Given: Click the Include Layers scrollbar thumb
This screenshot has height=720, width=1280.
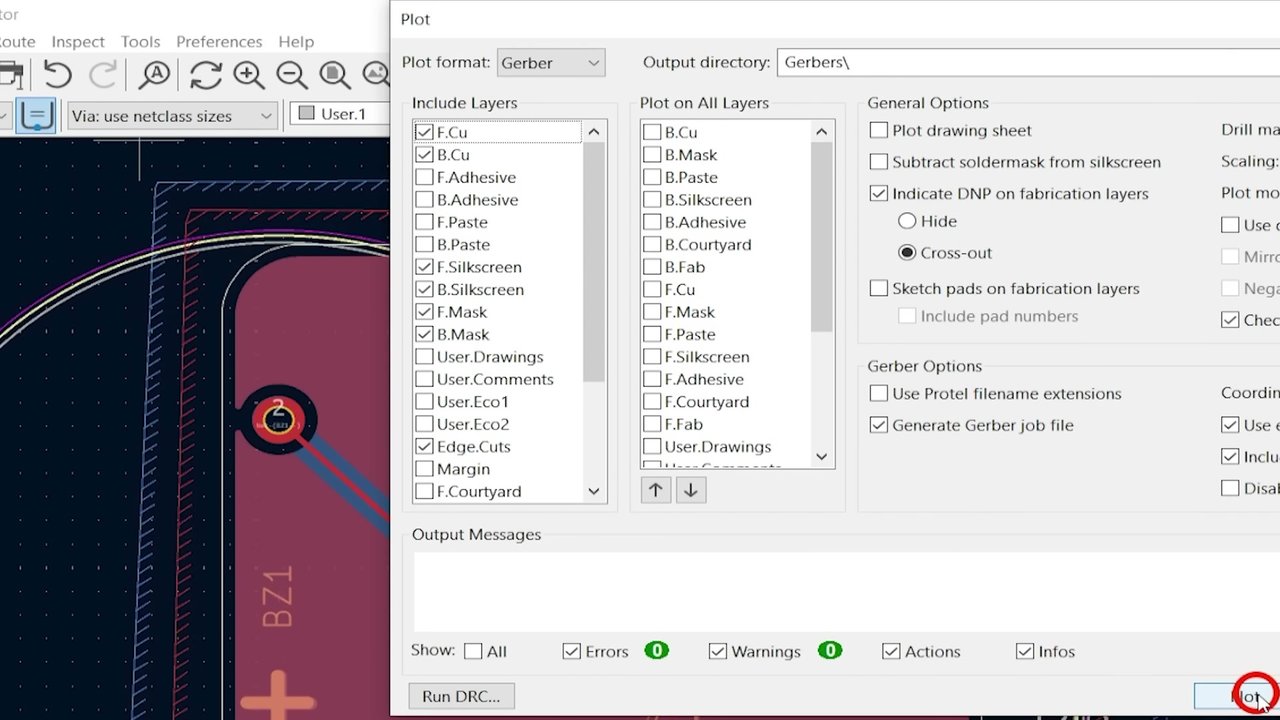Looking at the screenshot, I should [594, 263].
